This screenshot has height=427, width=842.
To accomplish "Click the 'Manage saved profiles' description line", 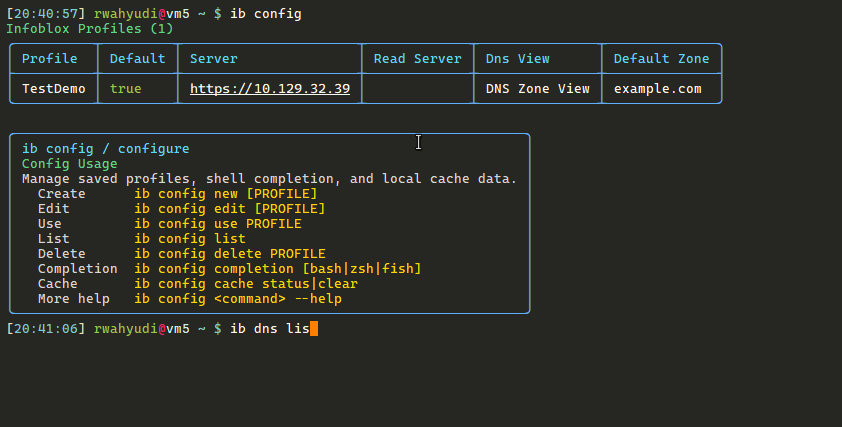I will (x=270, y=179).
